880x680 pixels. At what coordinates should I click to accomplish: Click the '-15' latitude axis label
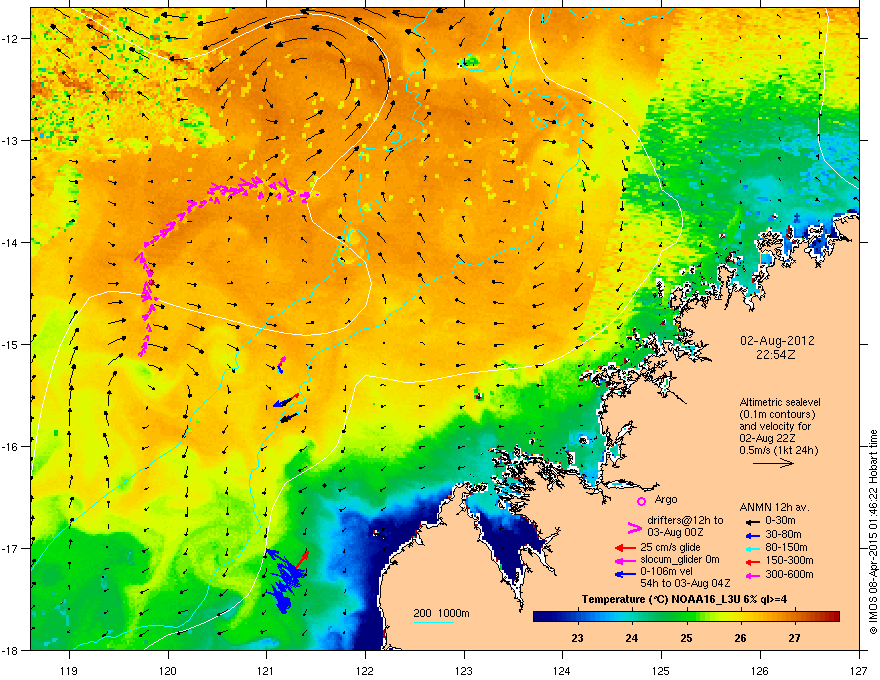(11, 344)
